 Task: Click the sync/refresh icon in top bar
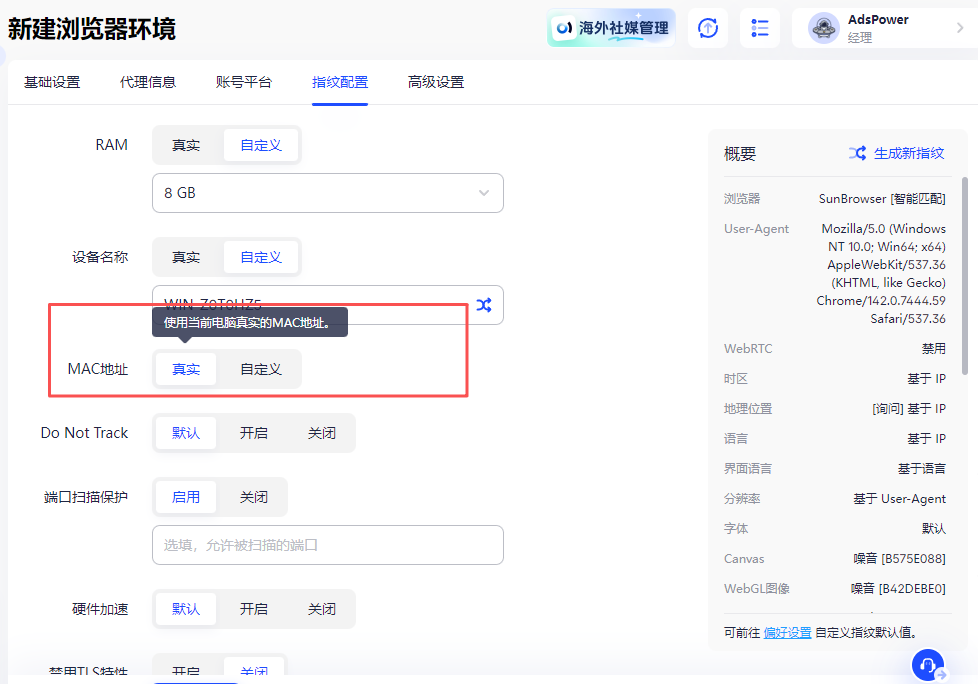[x=707, y=28]
